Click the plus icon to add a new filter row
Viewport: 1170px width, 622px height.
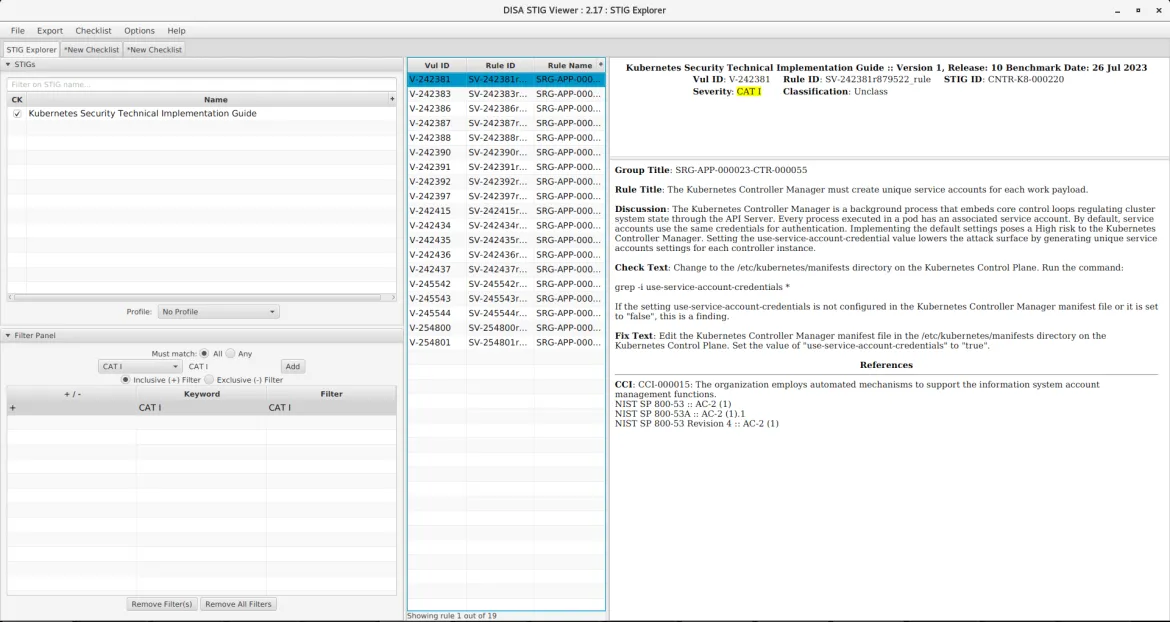(x=12, y=407)
